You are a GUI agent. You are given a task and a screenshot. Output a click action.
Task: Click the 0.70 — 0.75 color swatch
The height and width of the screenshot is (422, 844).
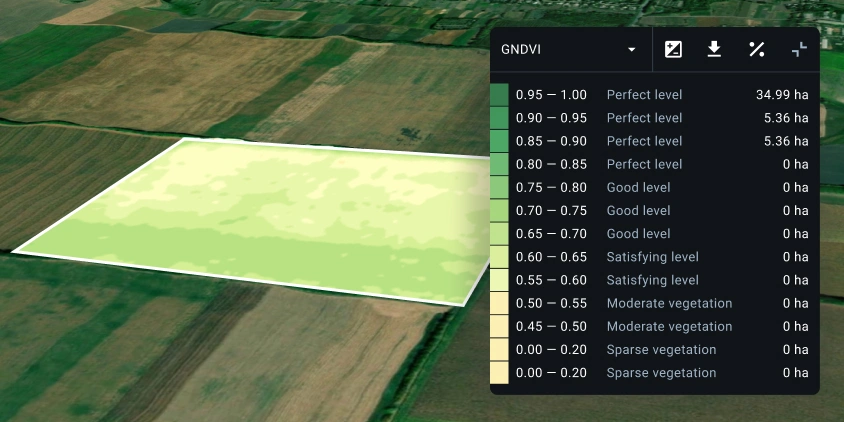(499, 210)
